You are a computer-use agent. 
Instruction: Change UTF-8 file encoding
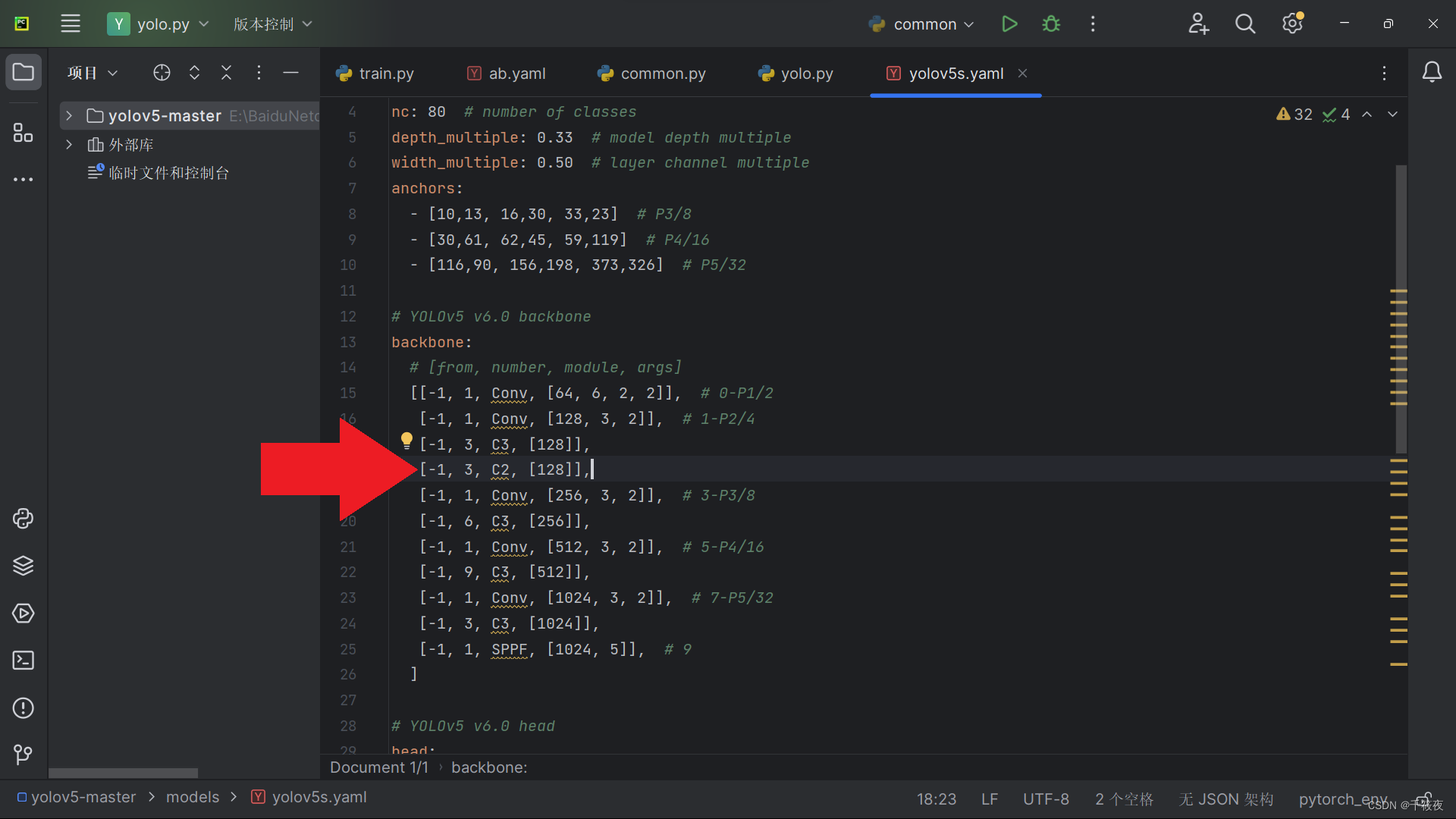point(1046,799)
